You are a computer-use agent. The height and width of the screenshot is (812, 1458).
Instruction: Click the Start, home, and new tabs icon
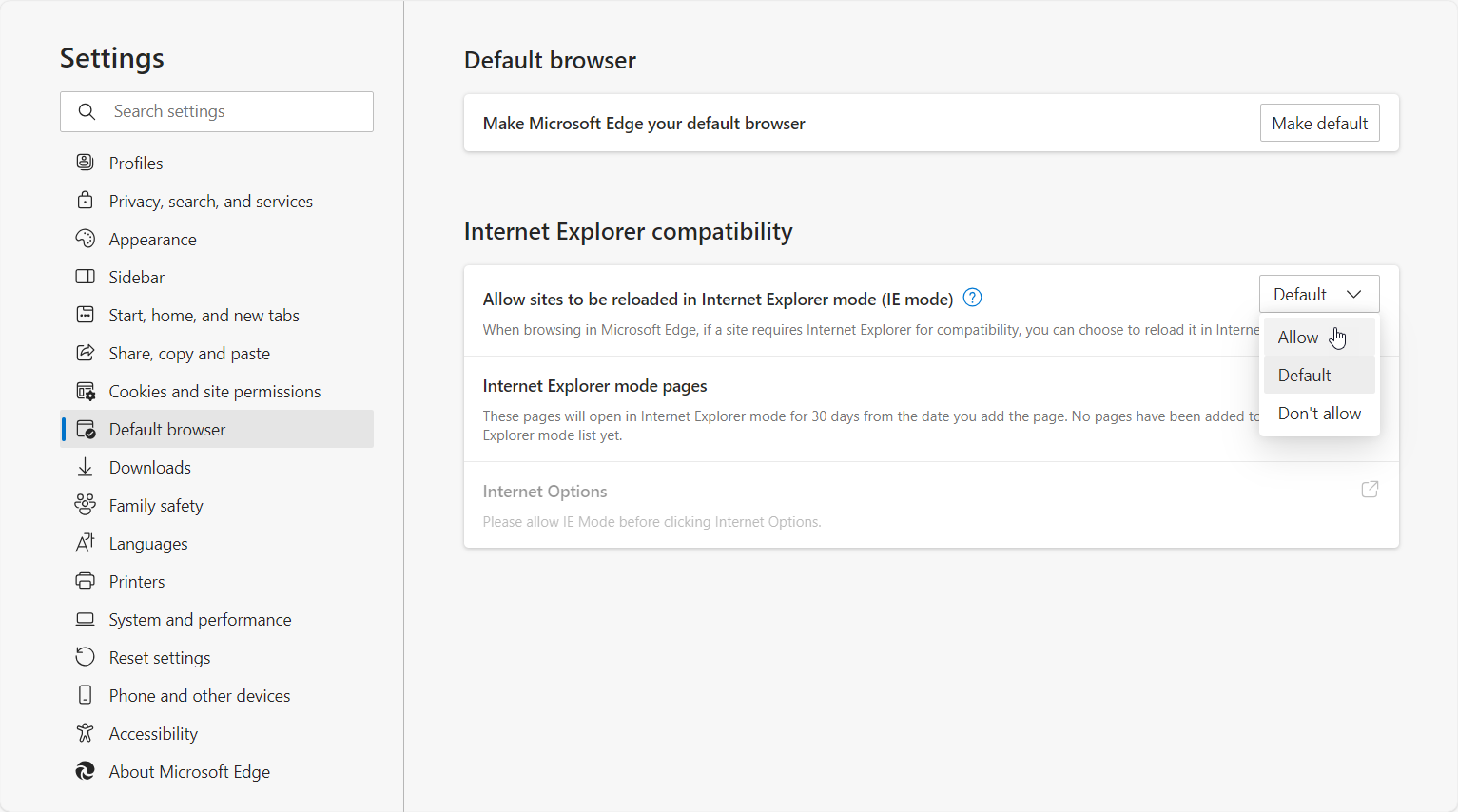click(86, 315)
